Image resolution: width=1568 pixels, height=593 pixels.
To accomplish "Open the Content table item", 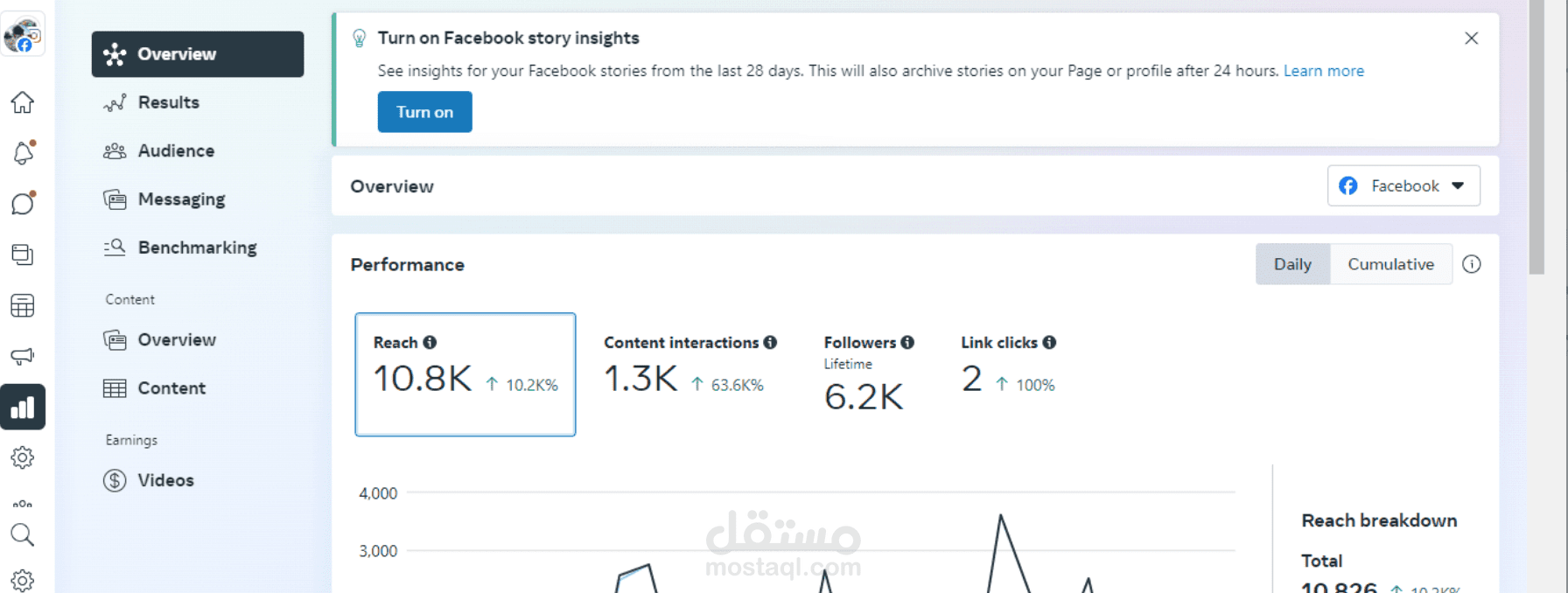I will click(x=198, y=388).
